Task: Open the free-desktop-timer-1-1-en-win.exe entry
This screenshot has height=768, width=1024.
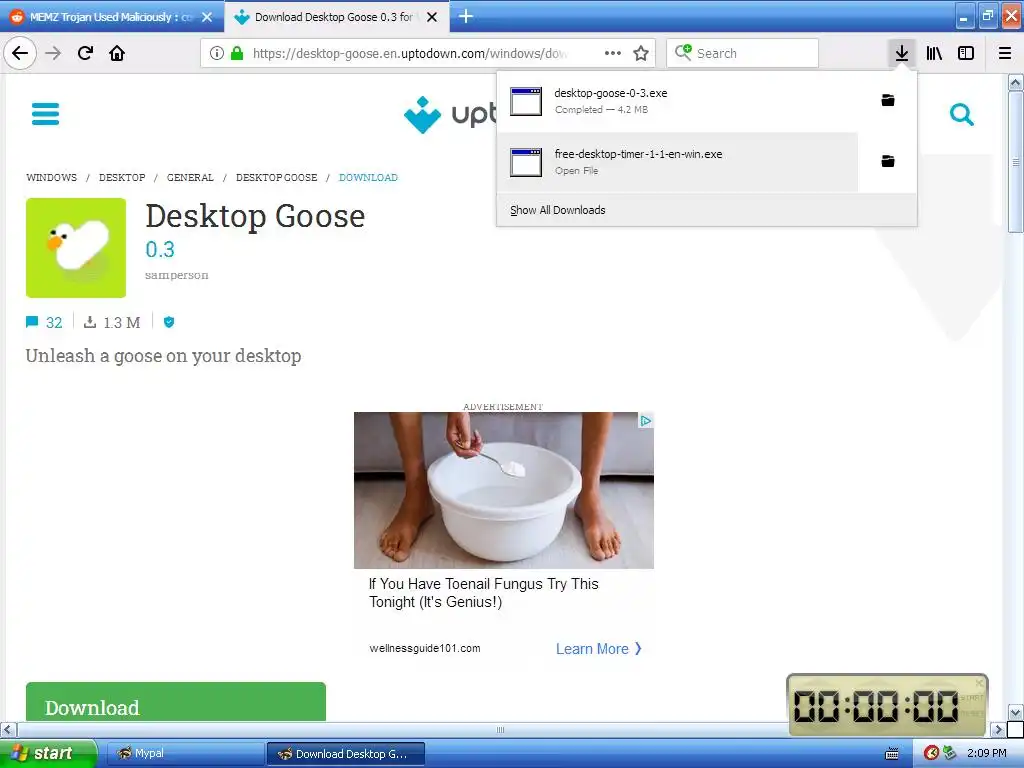Action: pyautogui.click(x=677, y=162)
